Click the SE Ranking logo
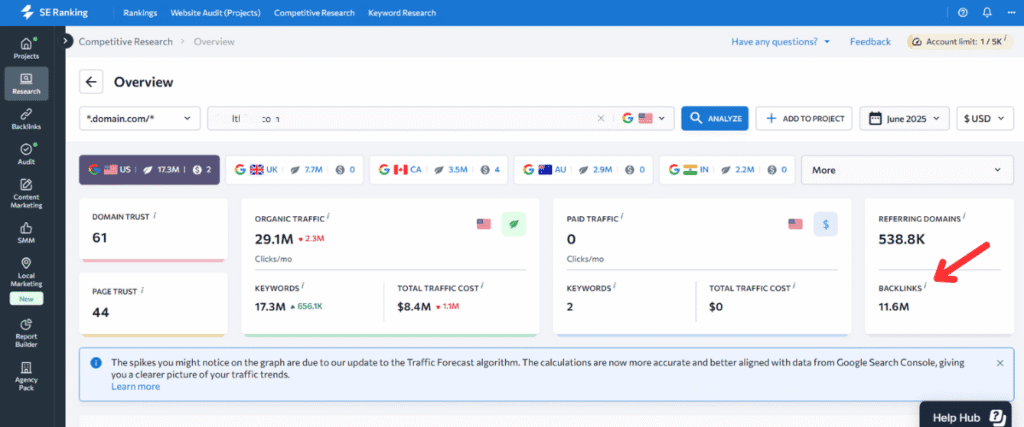This screenshot has height=427, width=1024. click(x=54, y=12)
